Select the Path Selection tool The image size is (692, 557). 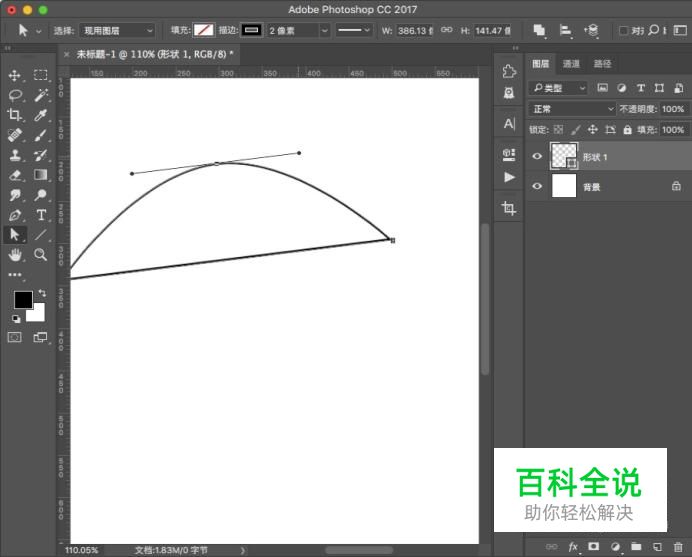15,234
